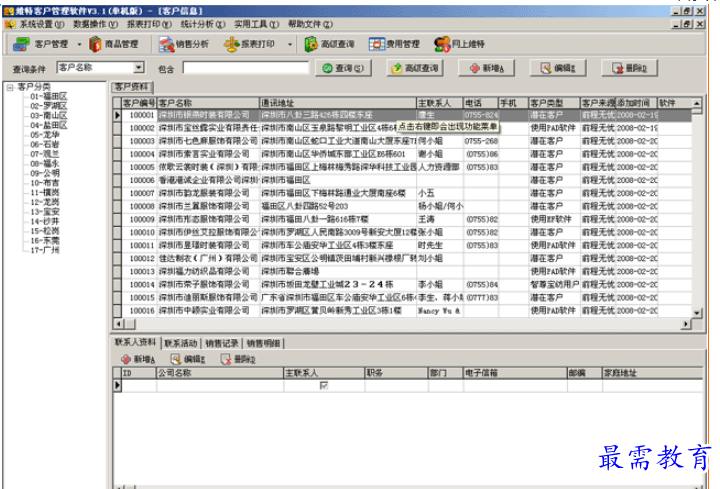Open the 统计分析 menu

pos(203,24)
